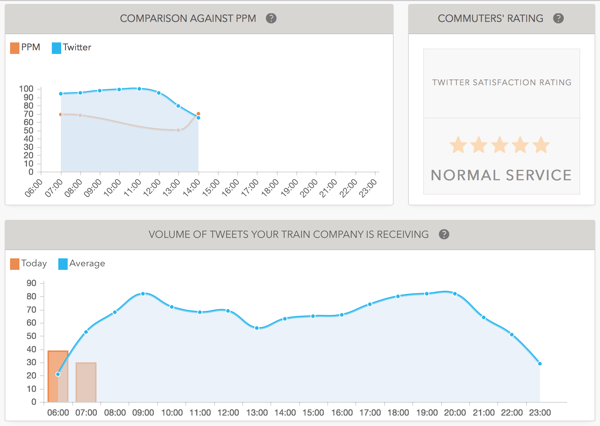The image size is (600, 426).
Task: Select the faded bar at 07:00
Action: tap(86, 382)
